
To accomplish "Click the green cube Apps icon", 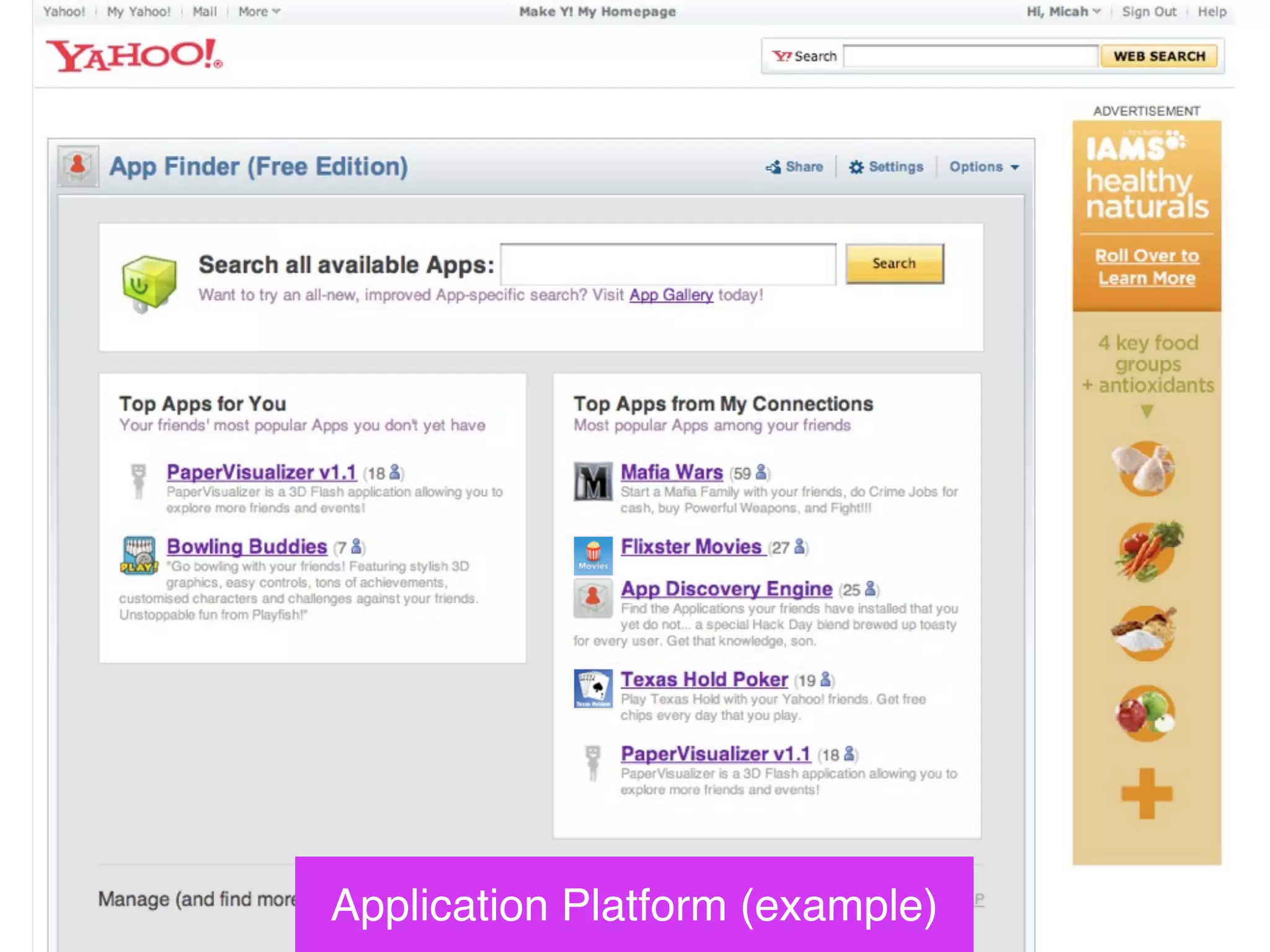I will (x=149, y=283).
